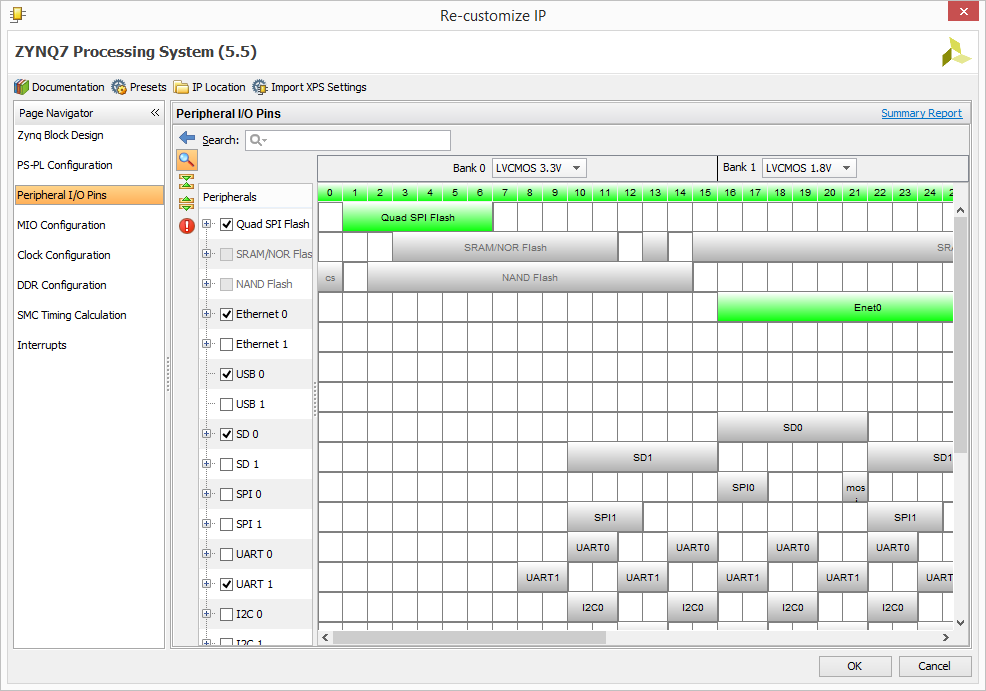This screenshot has width=986, height=691.
Task: Expand the Ethernet 0 tree node
Action: 206,314
